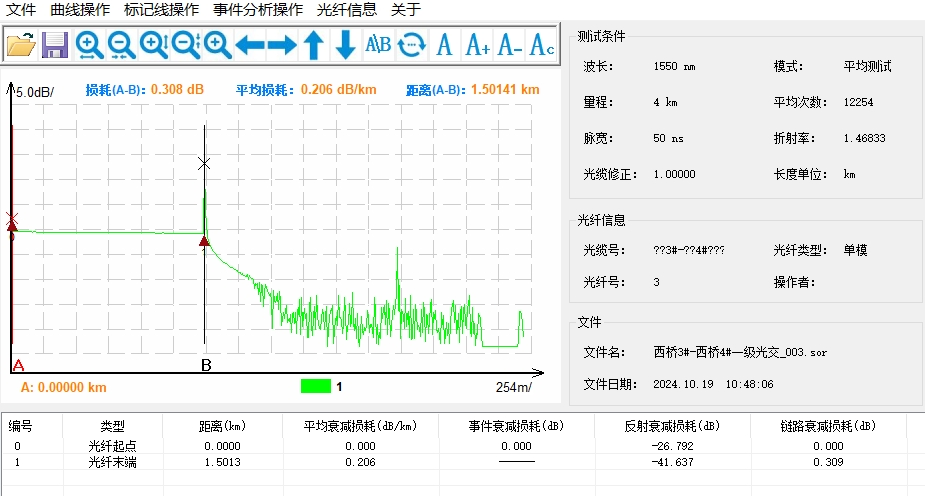Open the 事件分析操作 menu
The width and height of the screenshot is (925, 496).
[258, 10]
